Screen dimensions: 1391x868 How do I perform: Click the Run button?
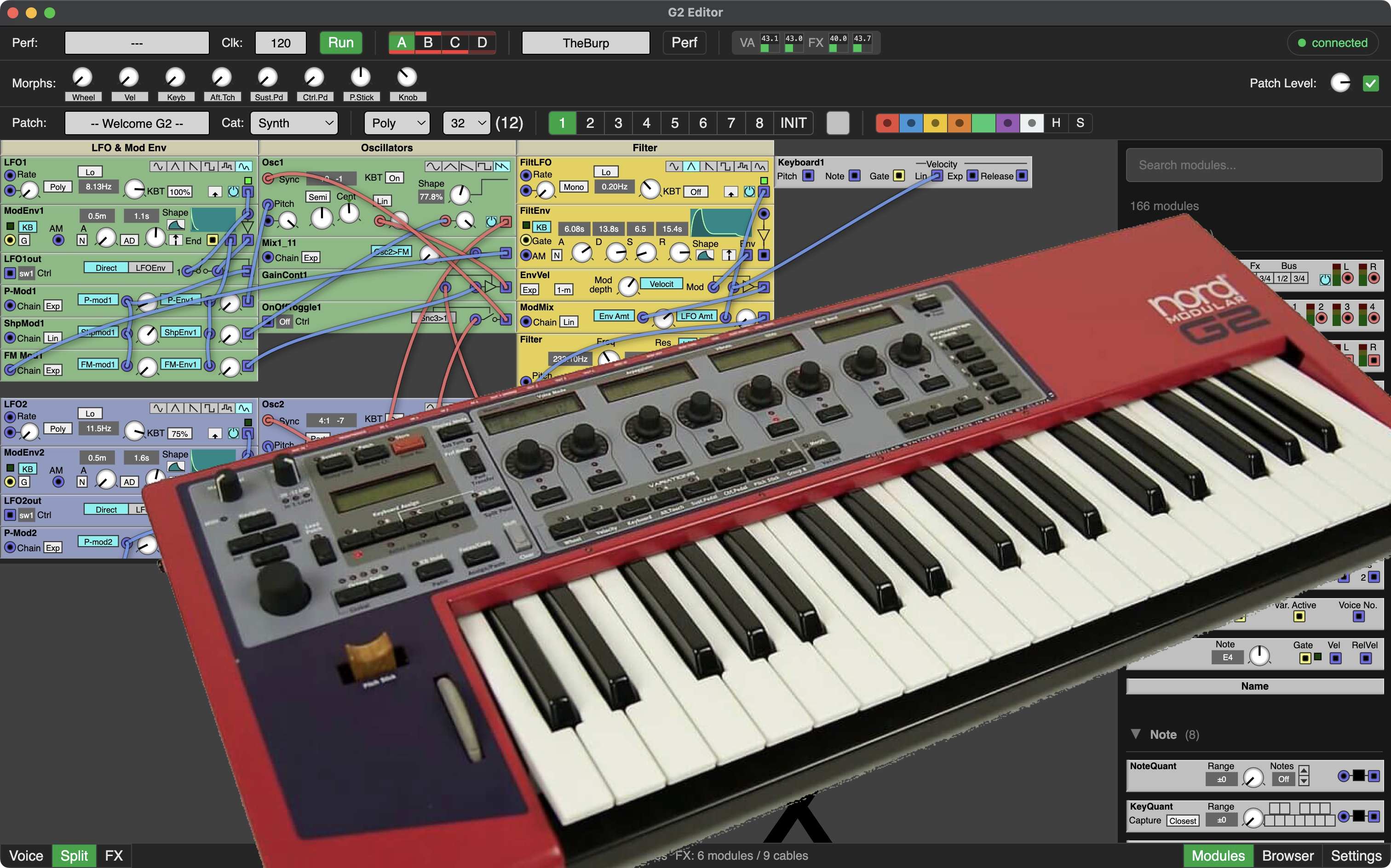point(340,42)
